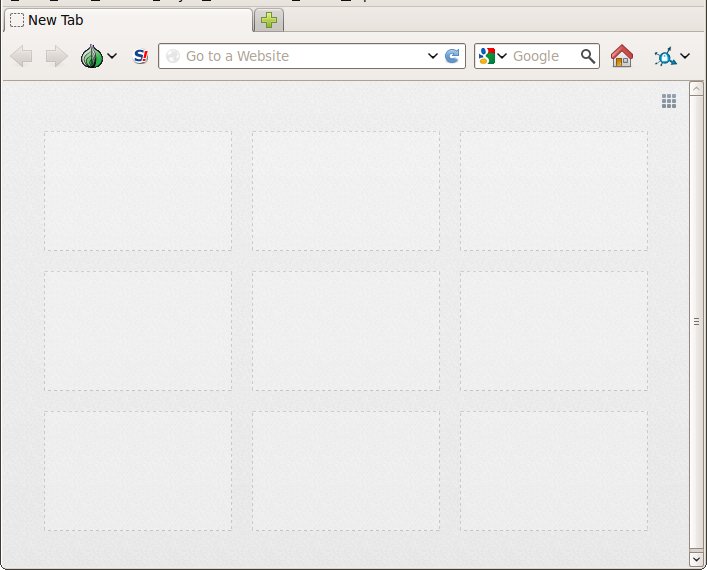The height and width of the screenshot is (570, 707).
Task: Expand the molecule icon dropdown arrow
Action: (685, 57)
